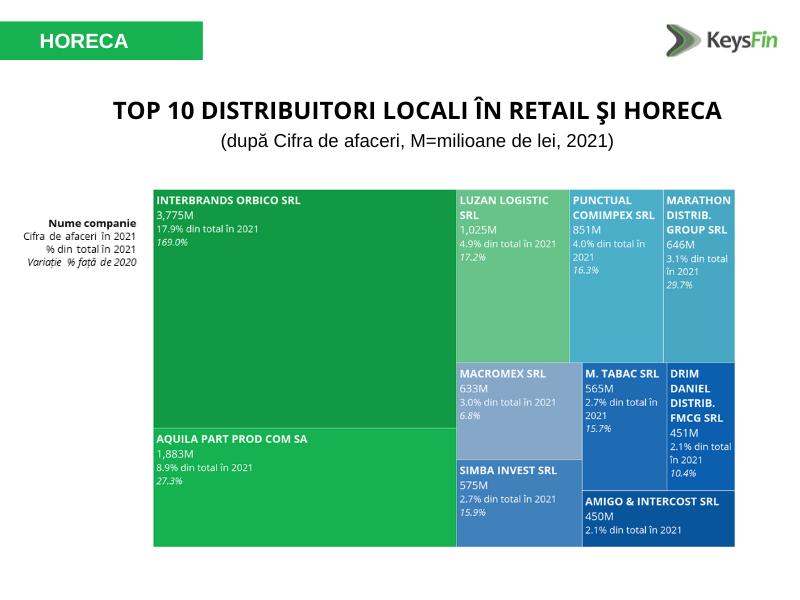The height and width of the screenshot is (600, 800).
Task: Click the 8.9% din total în 2021 text
Action: point(204,468)
